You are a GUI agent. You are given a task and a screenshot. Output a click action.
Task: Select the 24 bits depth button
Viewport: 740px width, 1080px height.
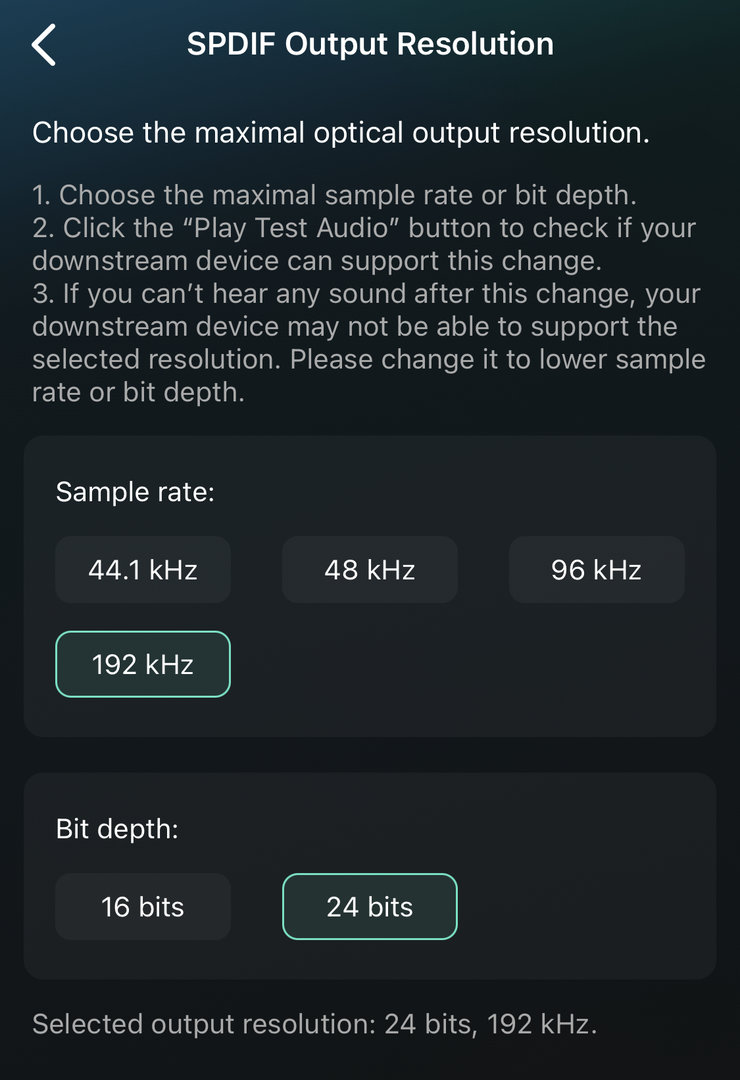[370, 907]
